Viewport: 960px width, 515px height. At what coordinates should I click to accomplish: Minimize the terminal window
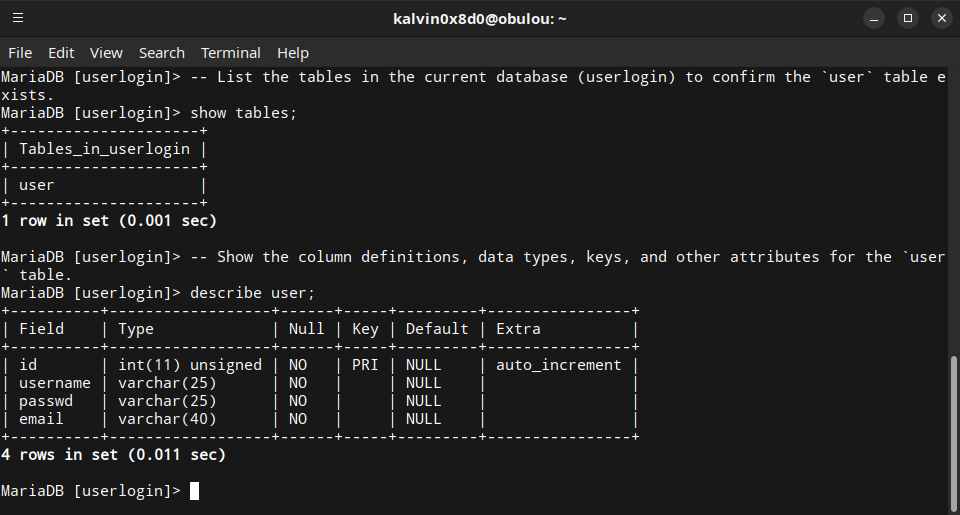(x=873, y=18)
